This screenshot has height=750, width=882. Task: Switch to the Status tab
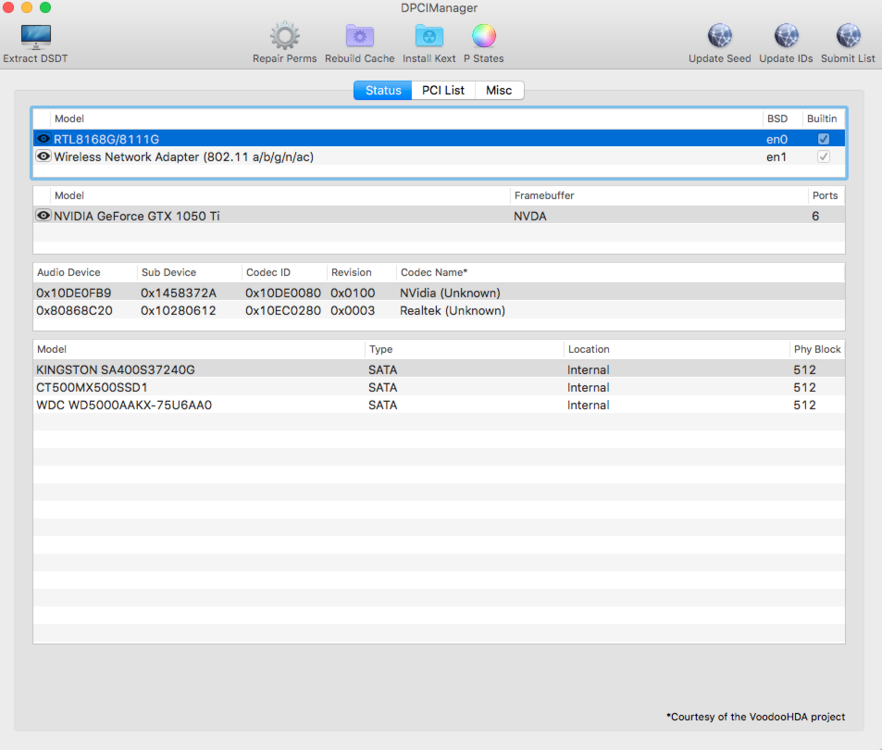383,90
